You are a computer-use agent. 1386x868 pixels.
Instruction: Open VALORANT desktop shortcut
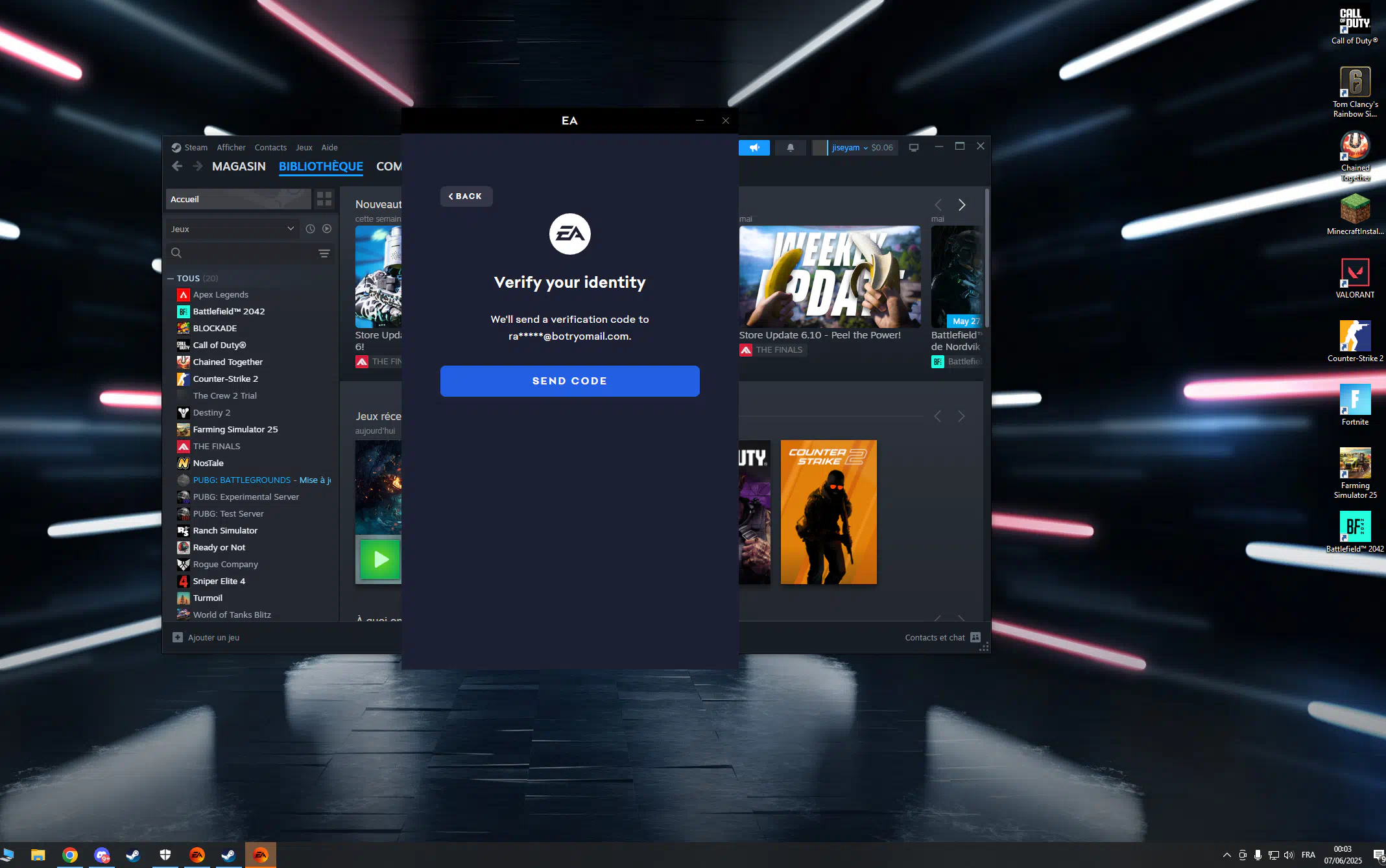[1355, 278]
